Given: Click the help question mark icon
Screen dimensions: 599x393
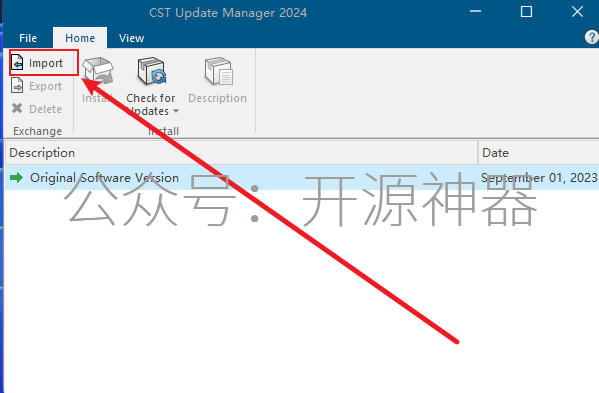Looking at the screenshot, I should [591, 37].
